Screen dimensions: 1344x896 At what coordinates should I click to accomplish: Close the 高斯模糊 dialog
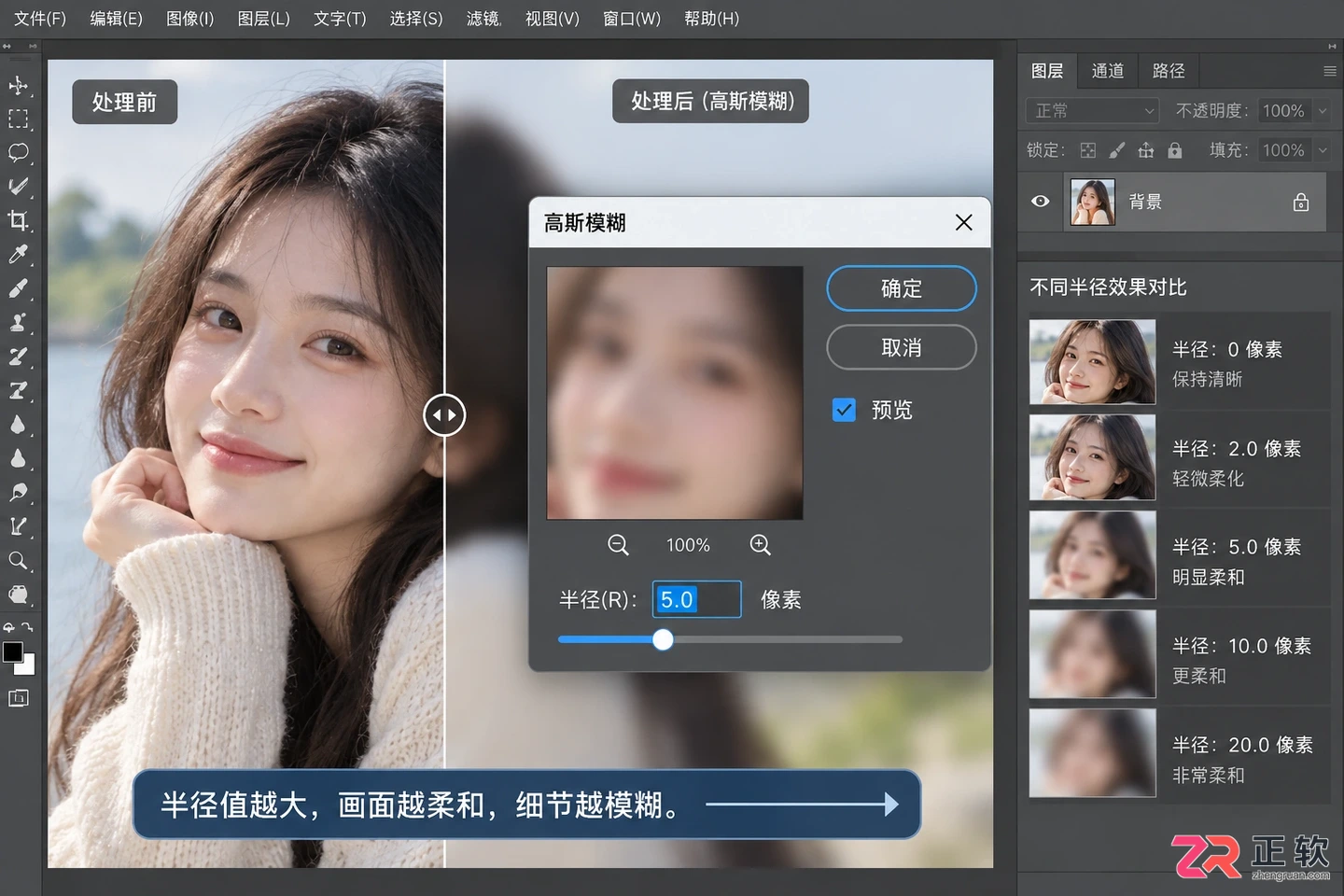[x=964, y=222]
